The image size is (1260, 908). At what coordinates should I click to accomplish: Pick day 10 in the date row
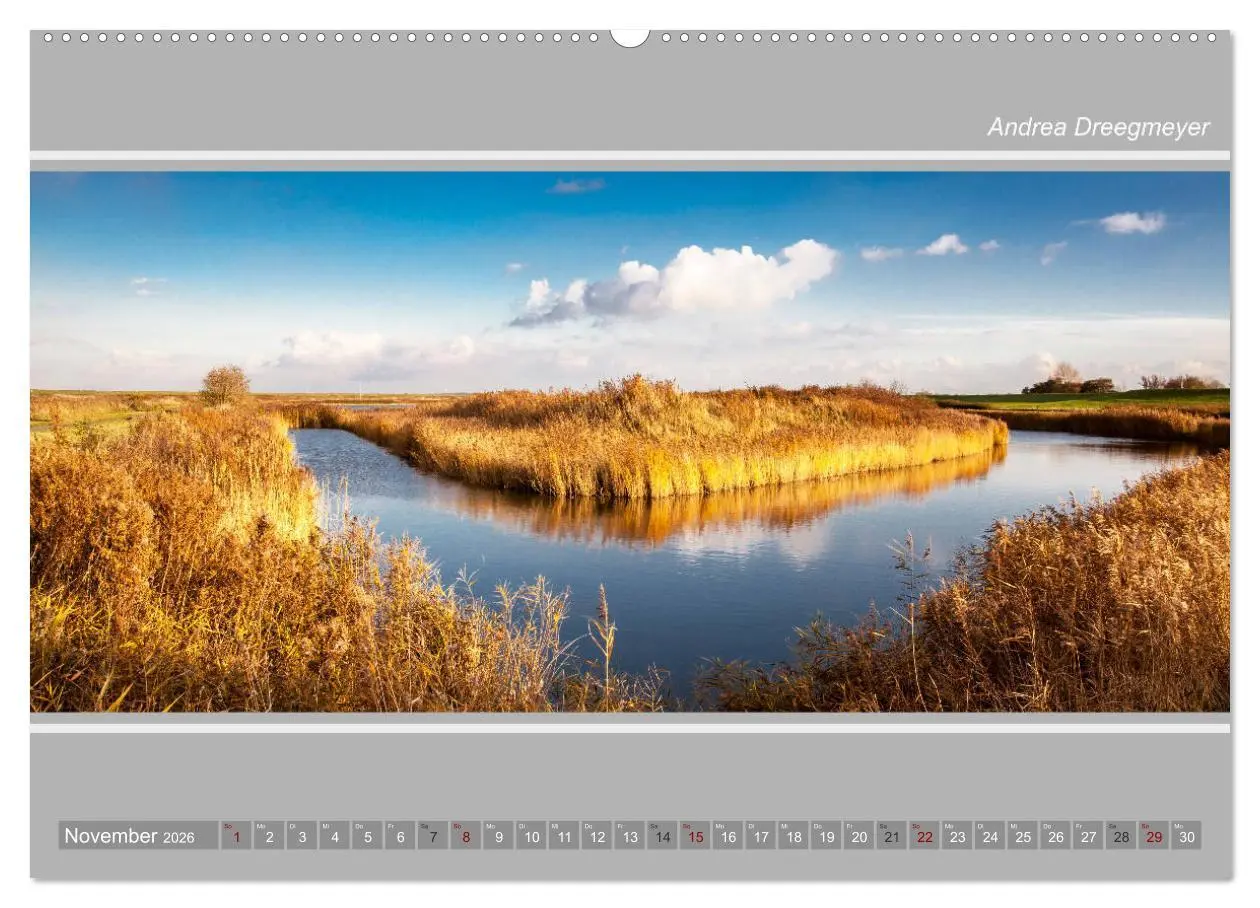click(531, 835)
